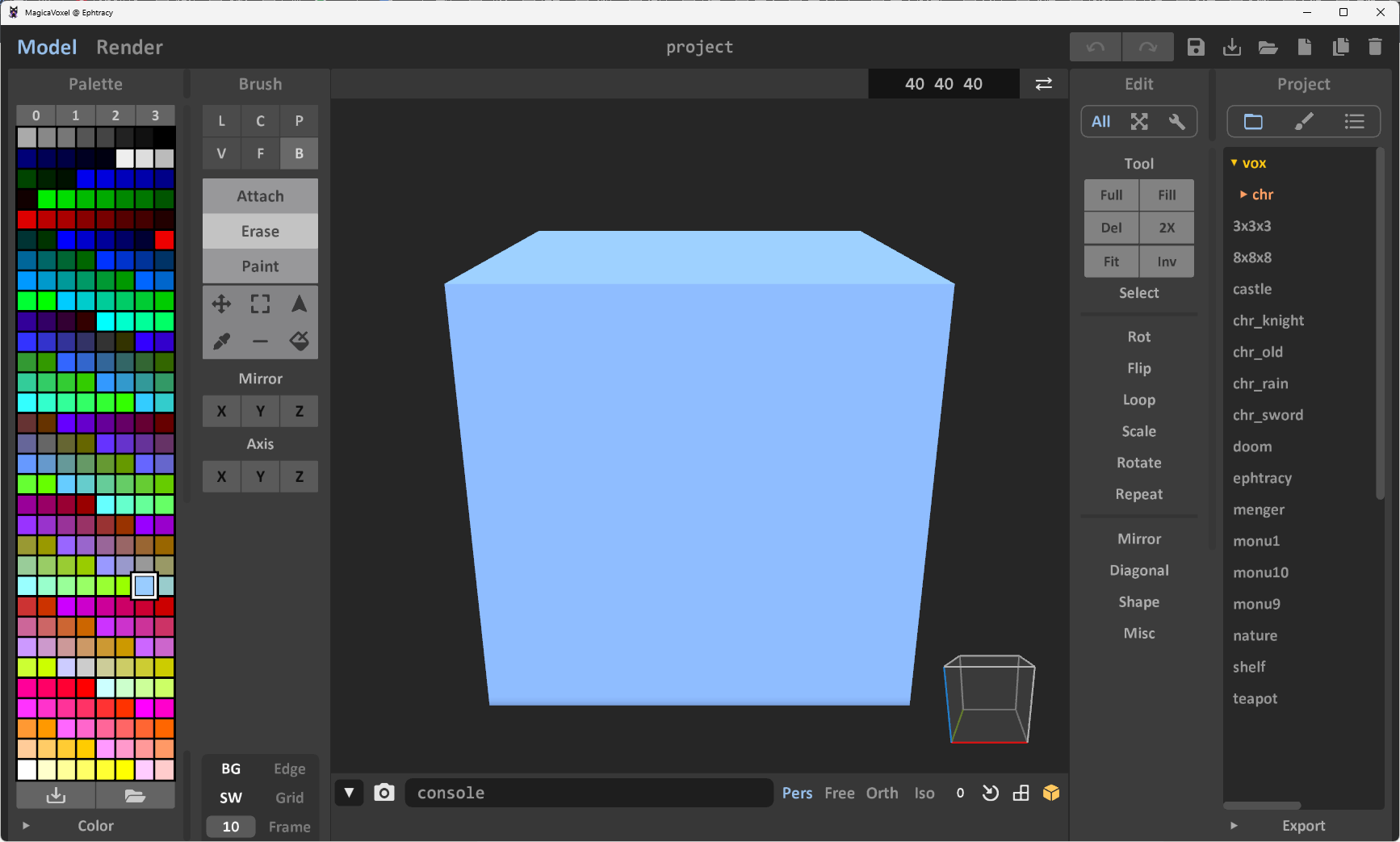Open the expand-arrows icon in Edit panel
1400x842 pixels.
pyautogui.click(x=1139, y=122)
